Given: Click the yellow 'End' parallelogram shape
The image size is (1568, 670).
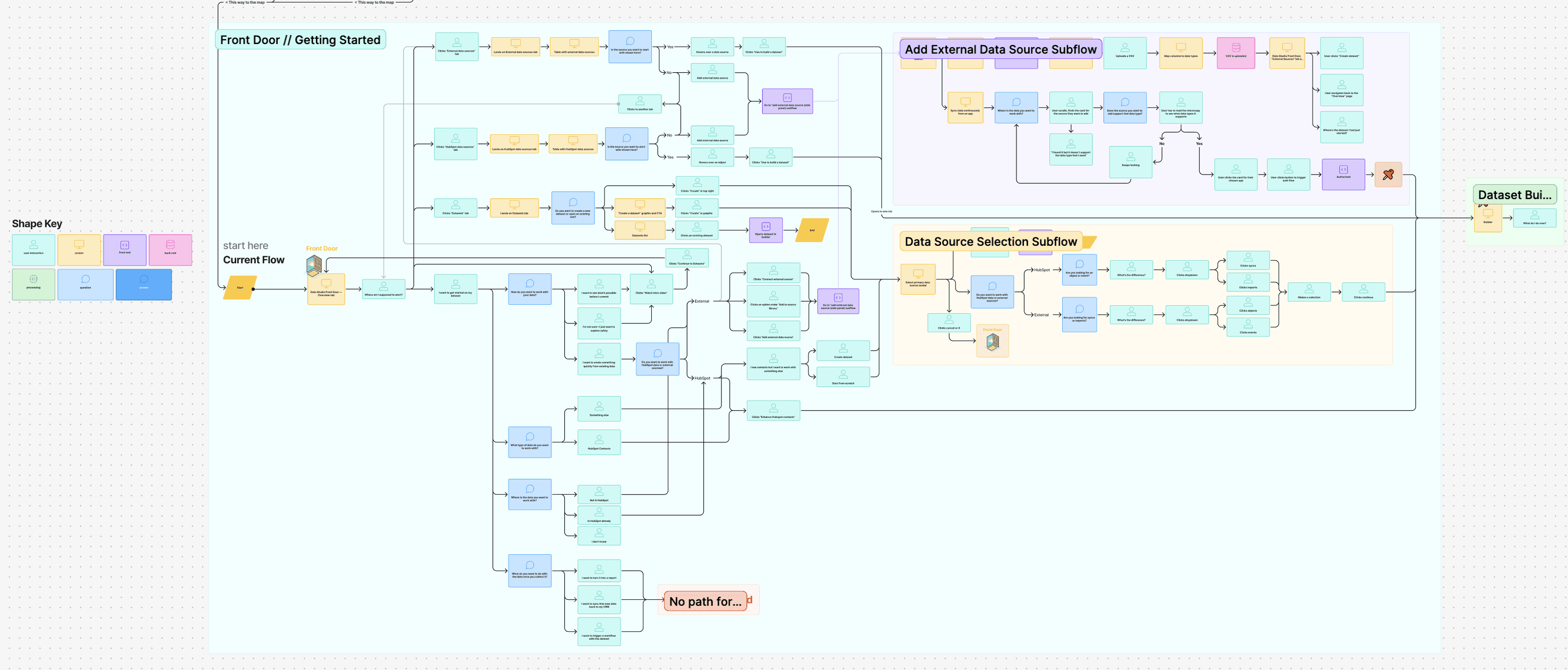Looking at the screenshot, I should click(x=812, y=230).
